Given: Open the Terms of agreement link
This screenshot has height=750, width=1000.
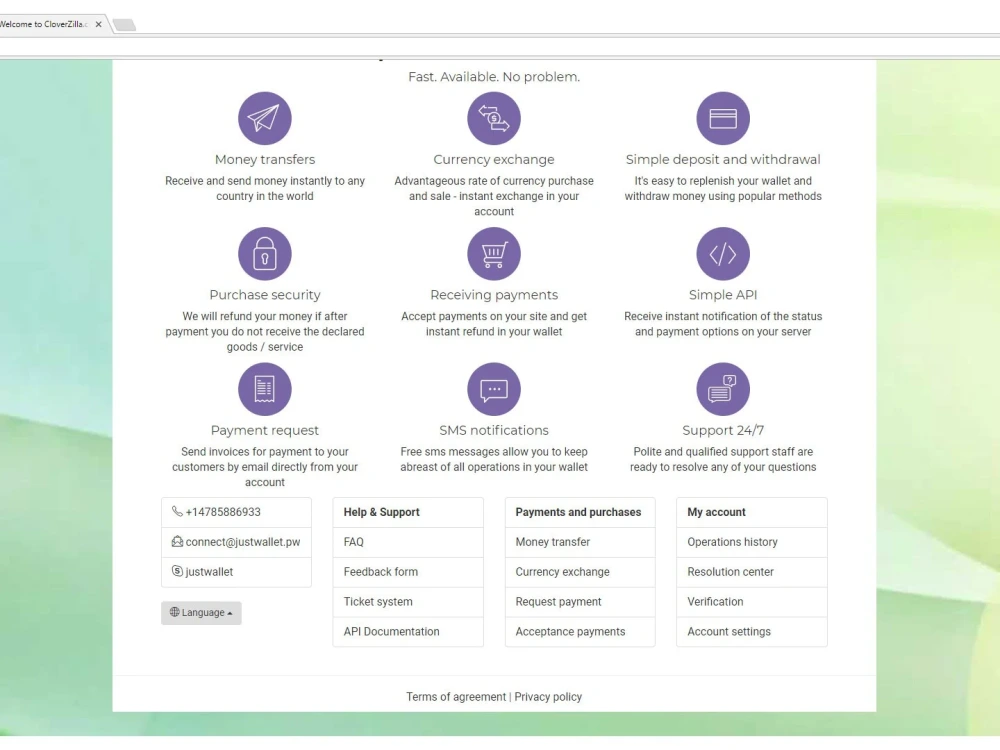Looking at the screenshot, I should pos(456,697).
